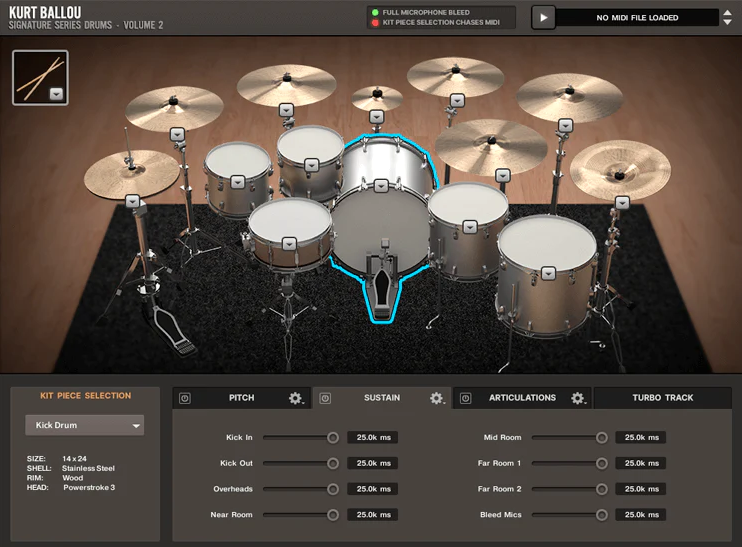Open Articulations settings gear
742x547 pixels.
(577, 398)
